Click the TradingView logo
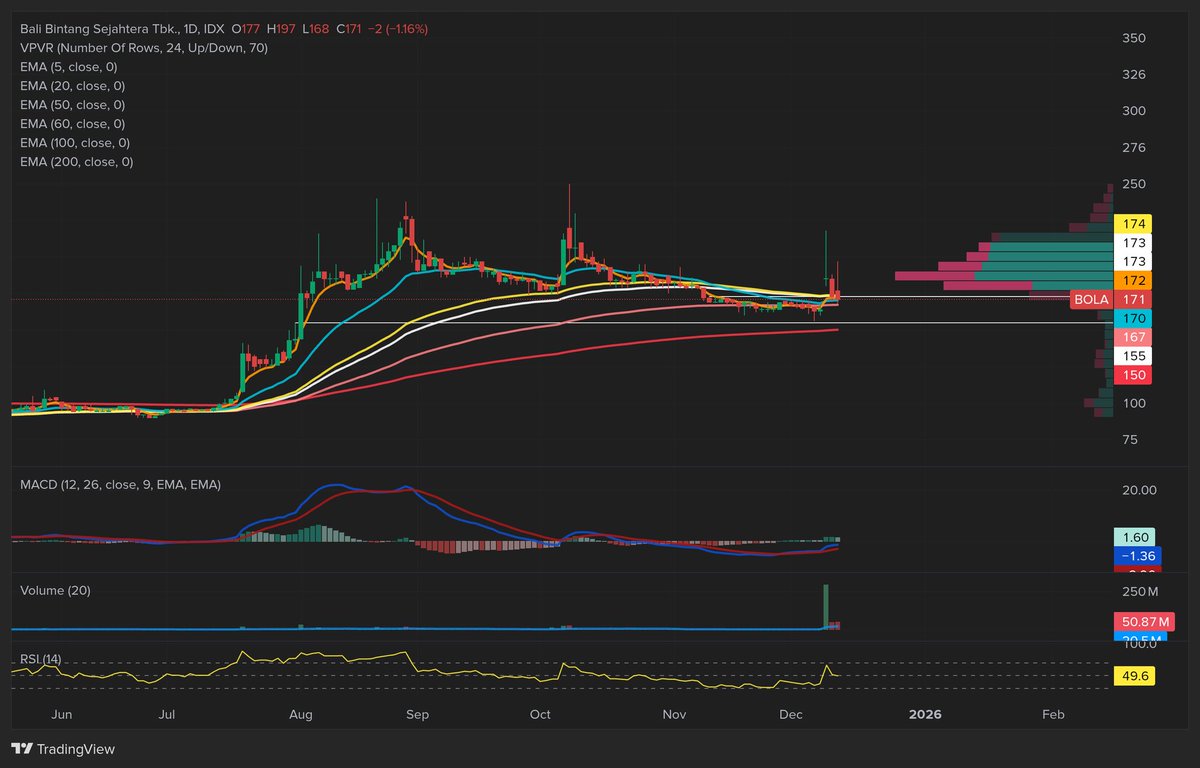 pyautogui.click(x=62, y=748)
